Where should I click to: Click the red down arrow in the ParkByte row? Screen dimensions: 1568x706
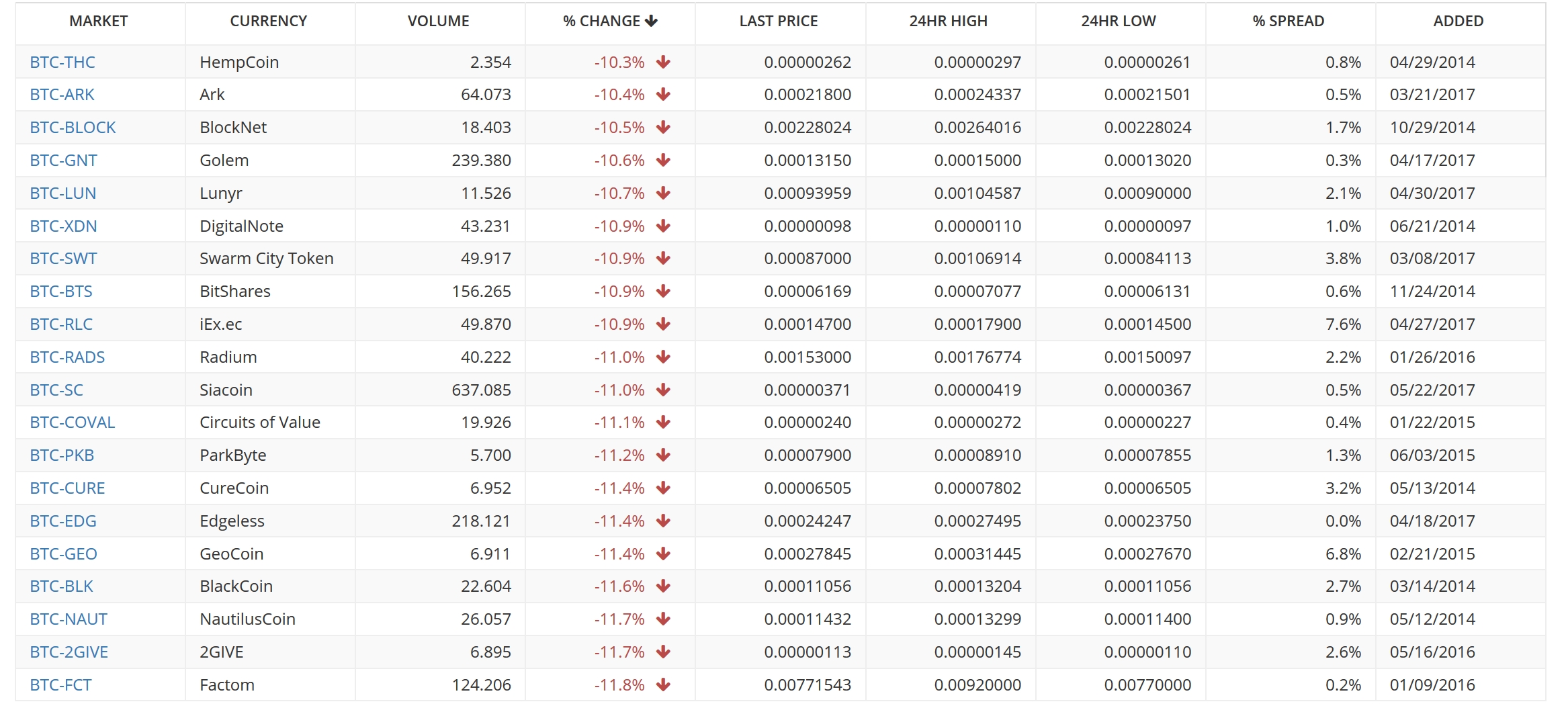[663, 455]
